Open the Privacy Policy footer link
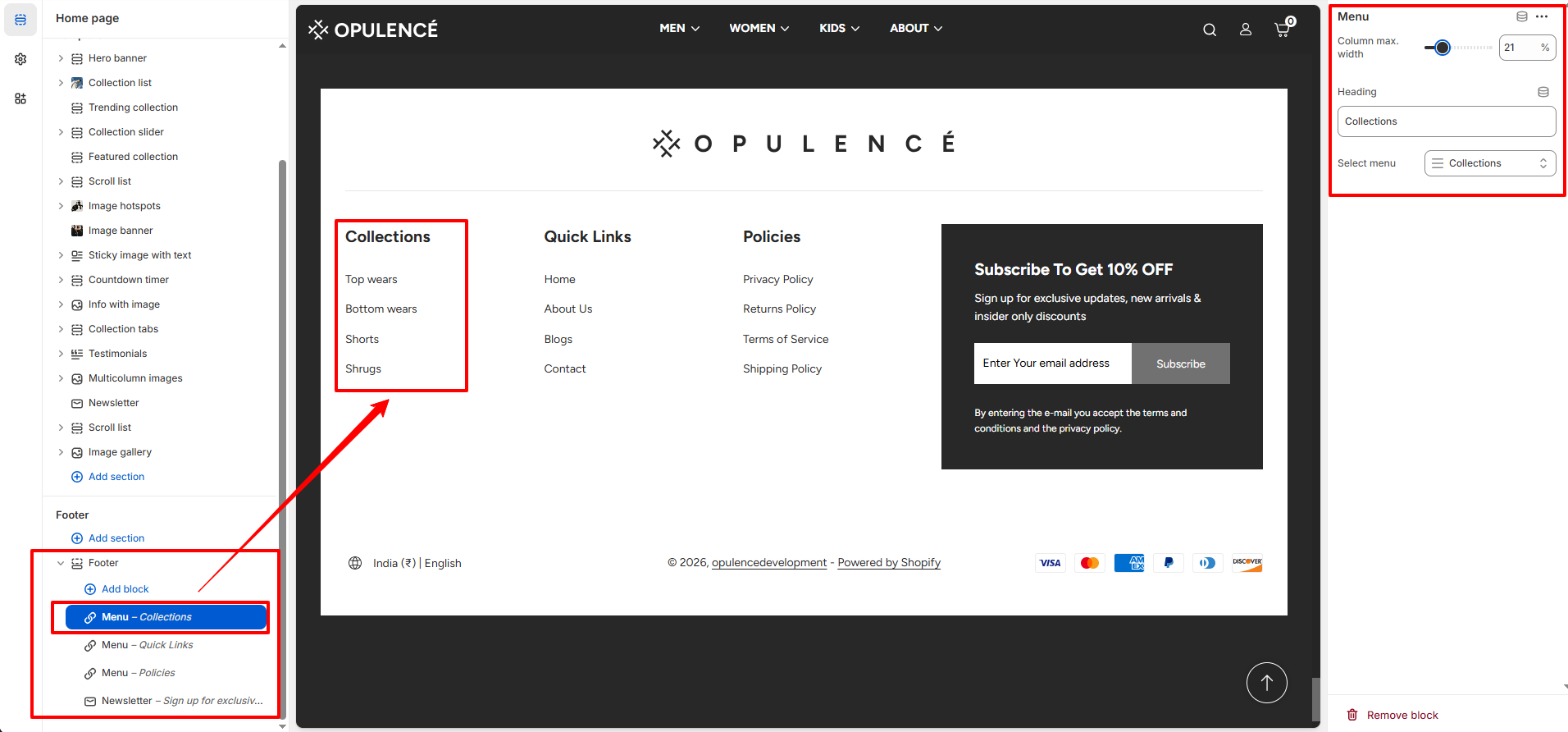The image size is (1568, 732). (778, 279)
